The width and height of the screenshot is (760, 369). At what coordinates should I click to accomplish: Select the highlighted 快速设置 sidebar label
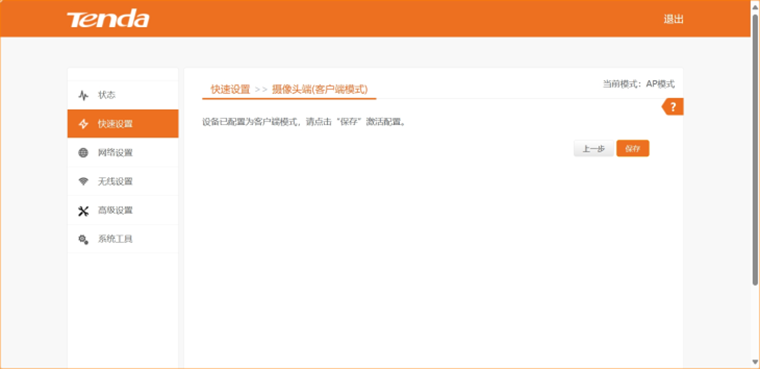click(x=115, y=124)
